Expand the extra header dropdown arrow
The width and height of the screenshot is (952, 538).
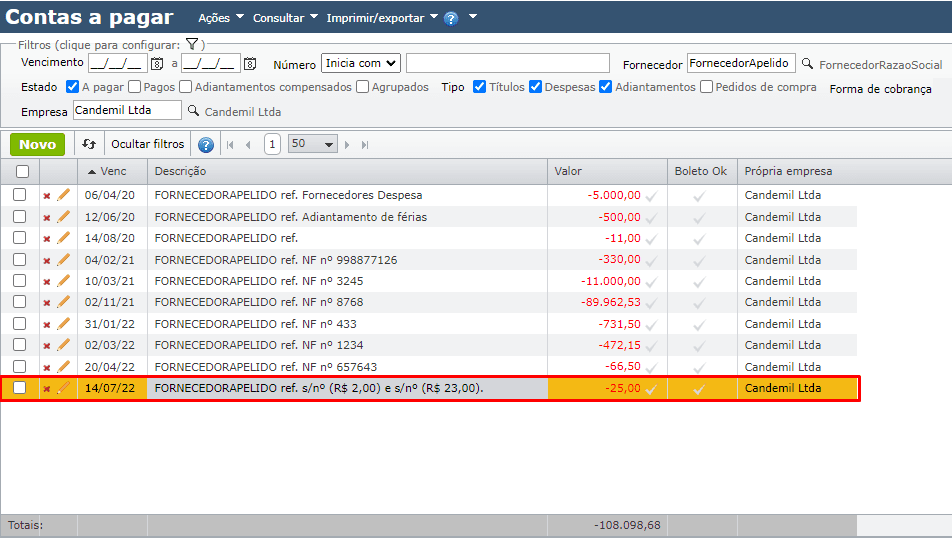click(473, 16)
